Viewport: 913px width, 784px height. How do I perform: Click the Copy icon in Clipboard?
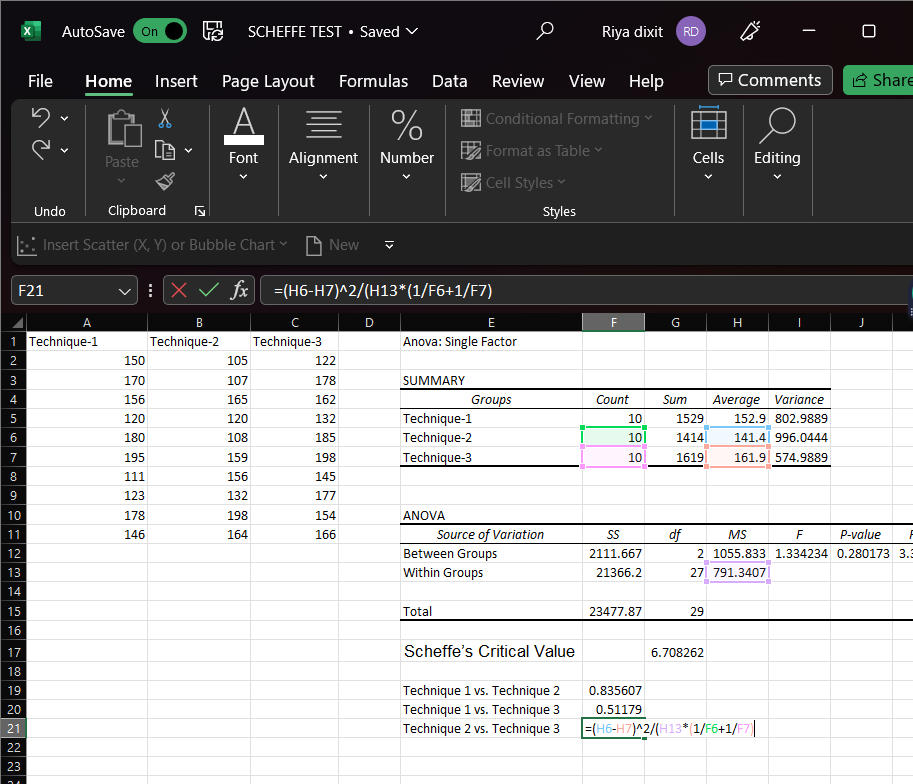165,150
